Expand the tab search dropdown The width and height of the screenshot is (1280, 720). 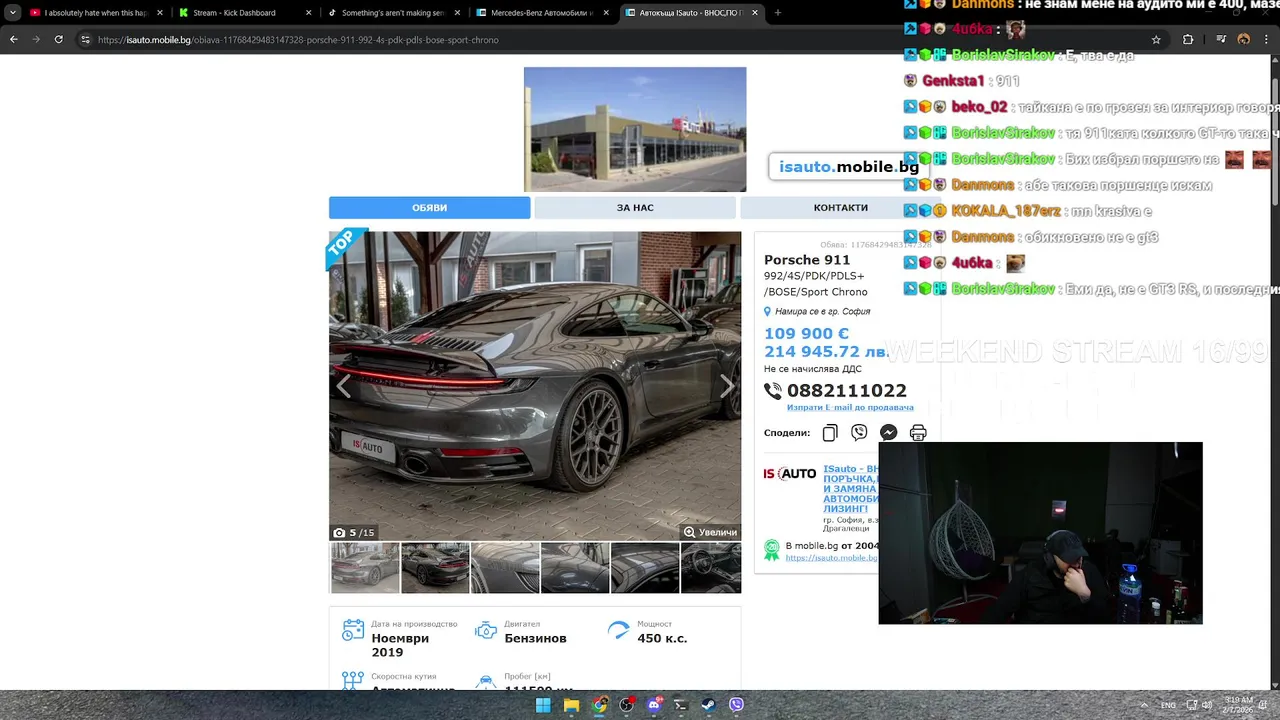tap(12, 13)
